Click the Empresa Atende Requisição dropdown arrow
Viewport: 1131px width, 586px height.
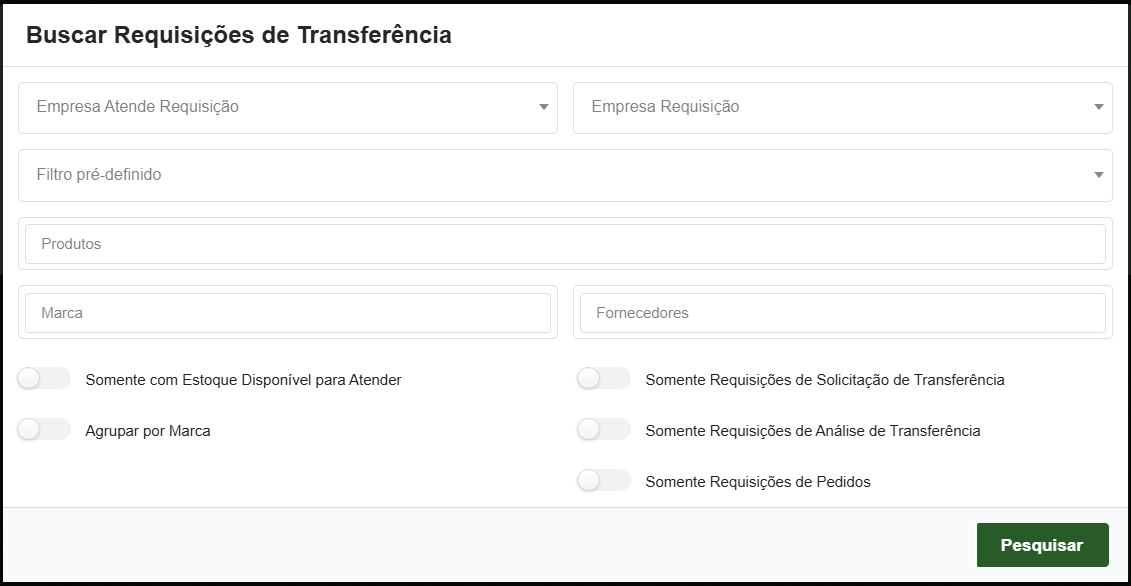pyautogui.click(x=544, y=107)
